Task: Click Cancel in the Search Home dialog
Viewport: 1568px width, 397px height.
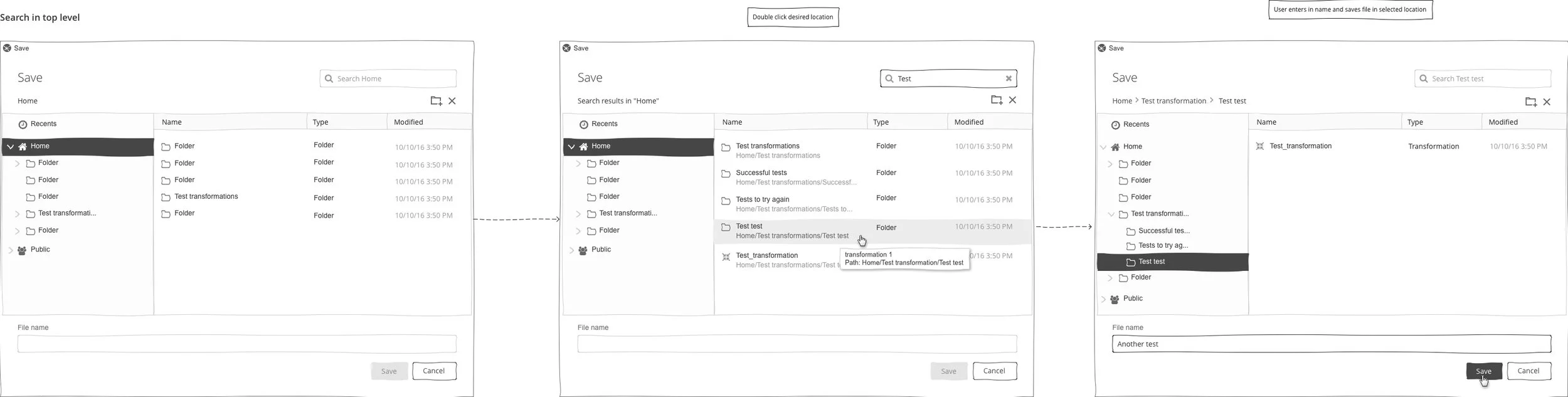Action: coord(434,371)
